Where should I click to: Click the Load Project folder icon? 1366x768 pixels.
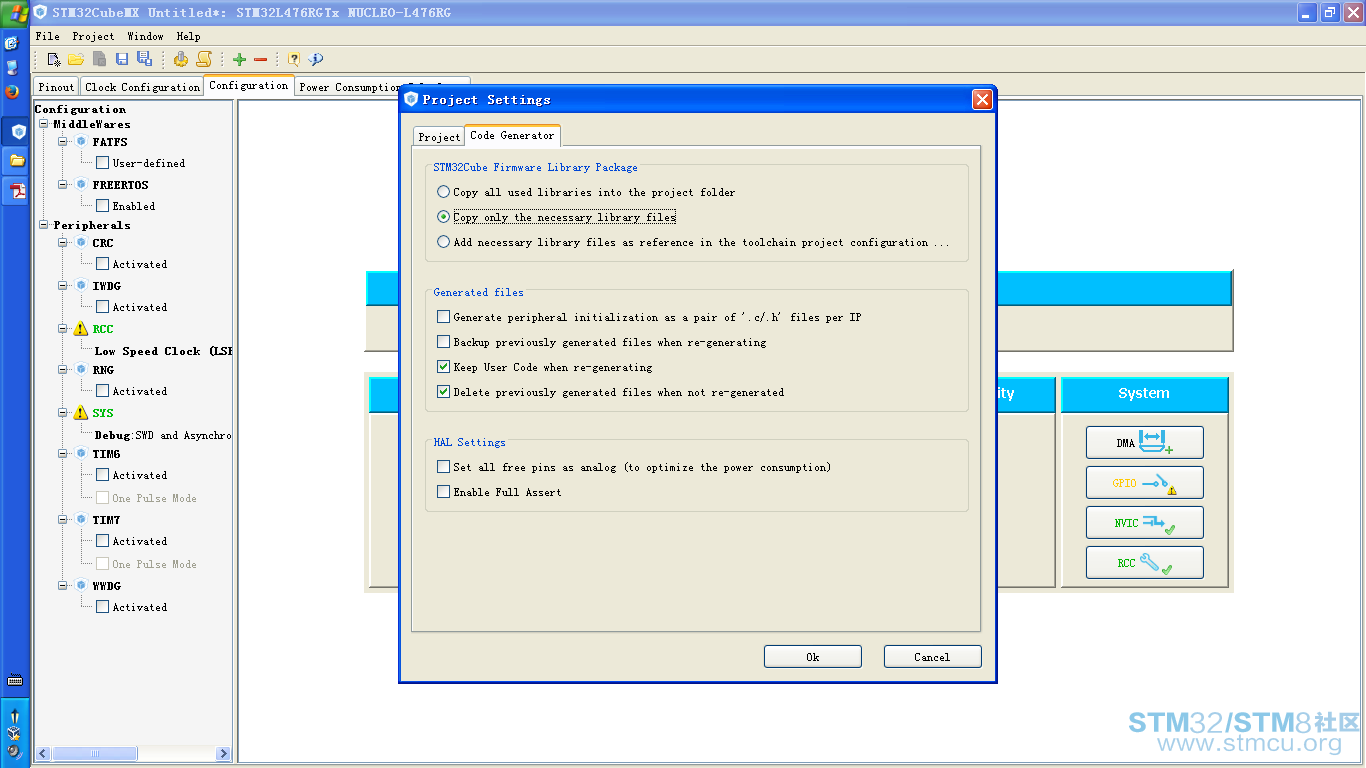76,59
